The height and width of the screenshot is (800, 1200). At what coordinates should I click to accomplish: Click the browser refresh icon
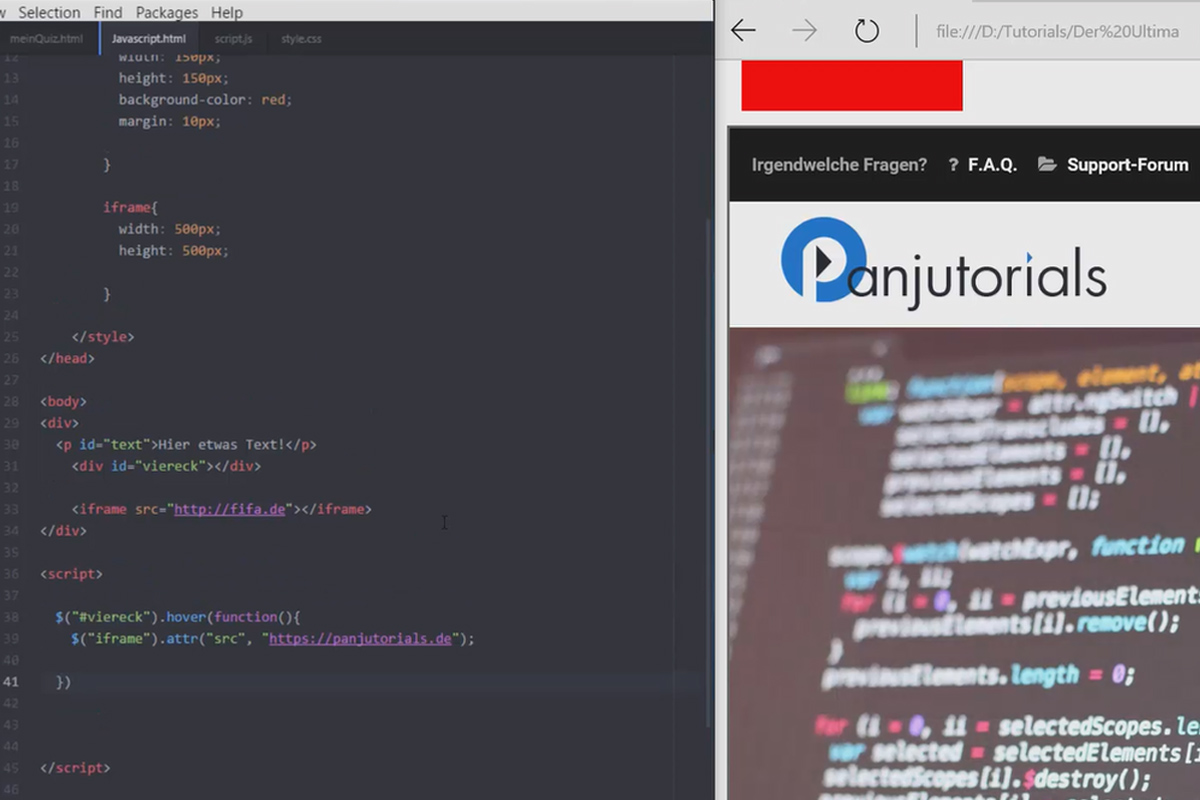[867, 31]
